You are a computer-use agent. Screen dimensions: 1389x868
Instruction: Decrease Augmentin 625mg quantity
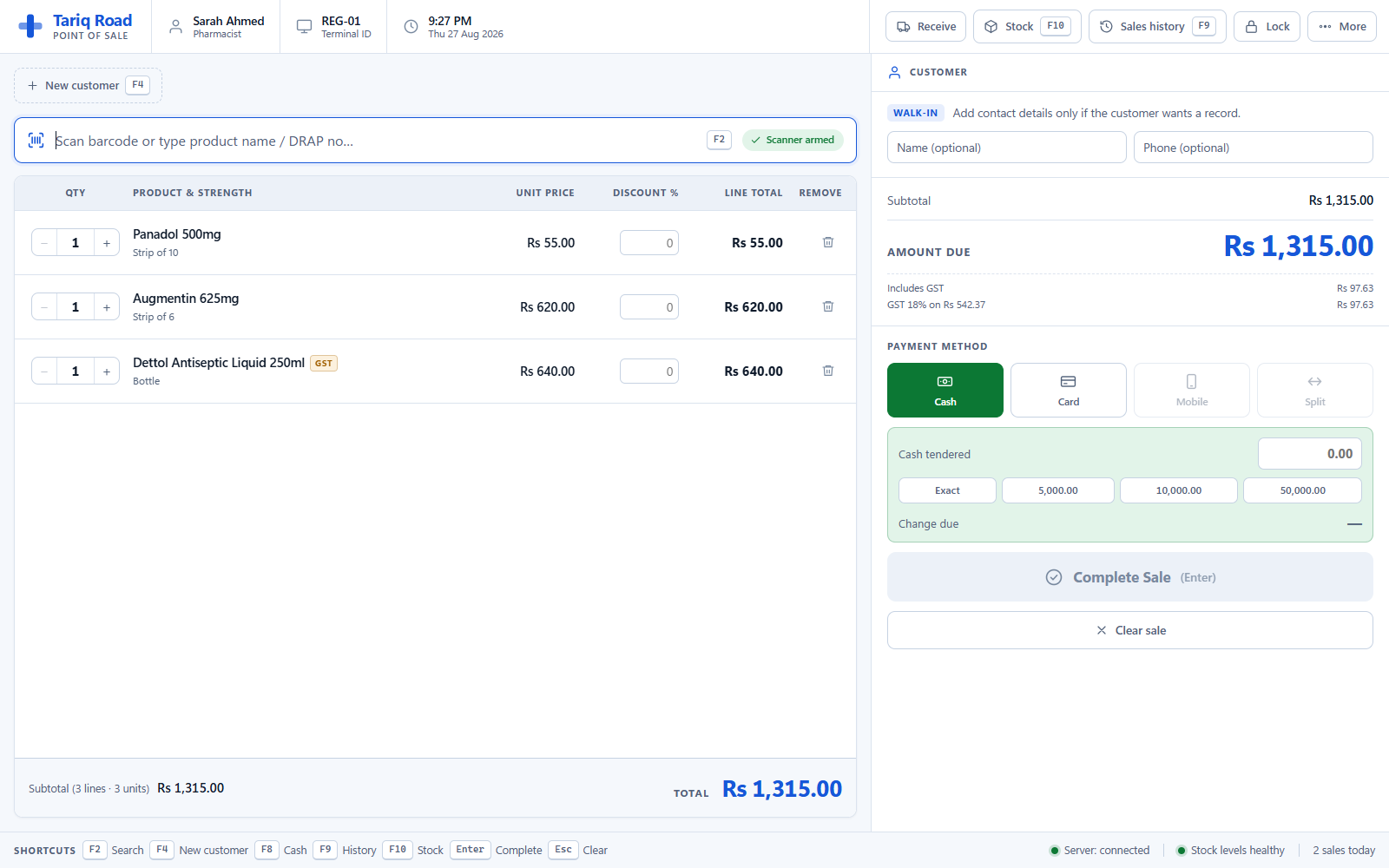click(x=44, y=307)
